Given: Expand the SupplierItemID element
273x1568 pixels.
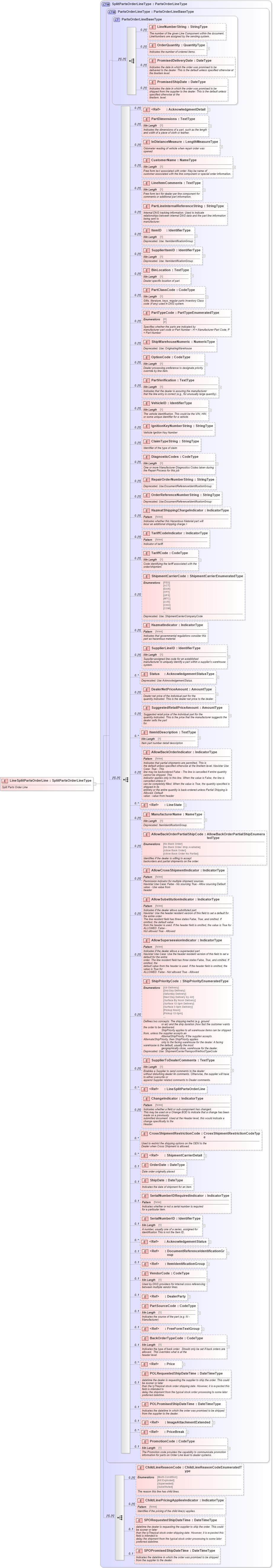Looking at the screenshot, I should coord(204,255).
